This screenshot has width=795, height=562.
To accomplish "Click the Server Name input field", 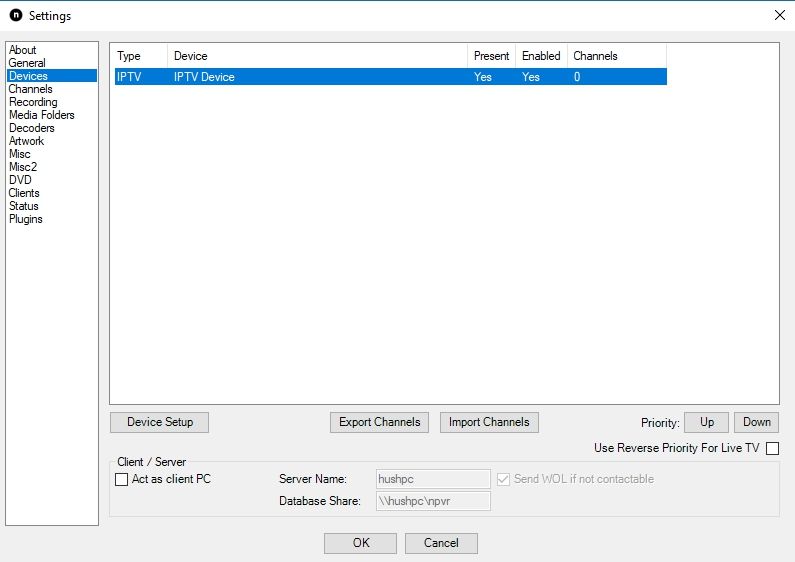I will point(433,479).
